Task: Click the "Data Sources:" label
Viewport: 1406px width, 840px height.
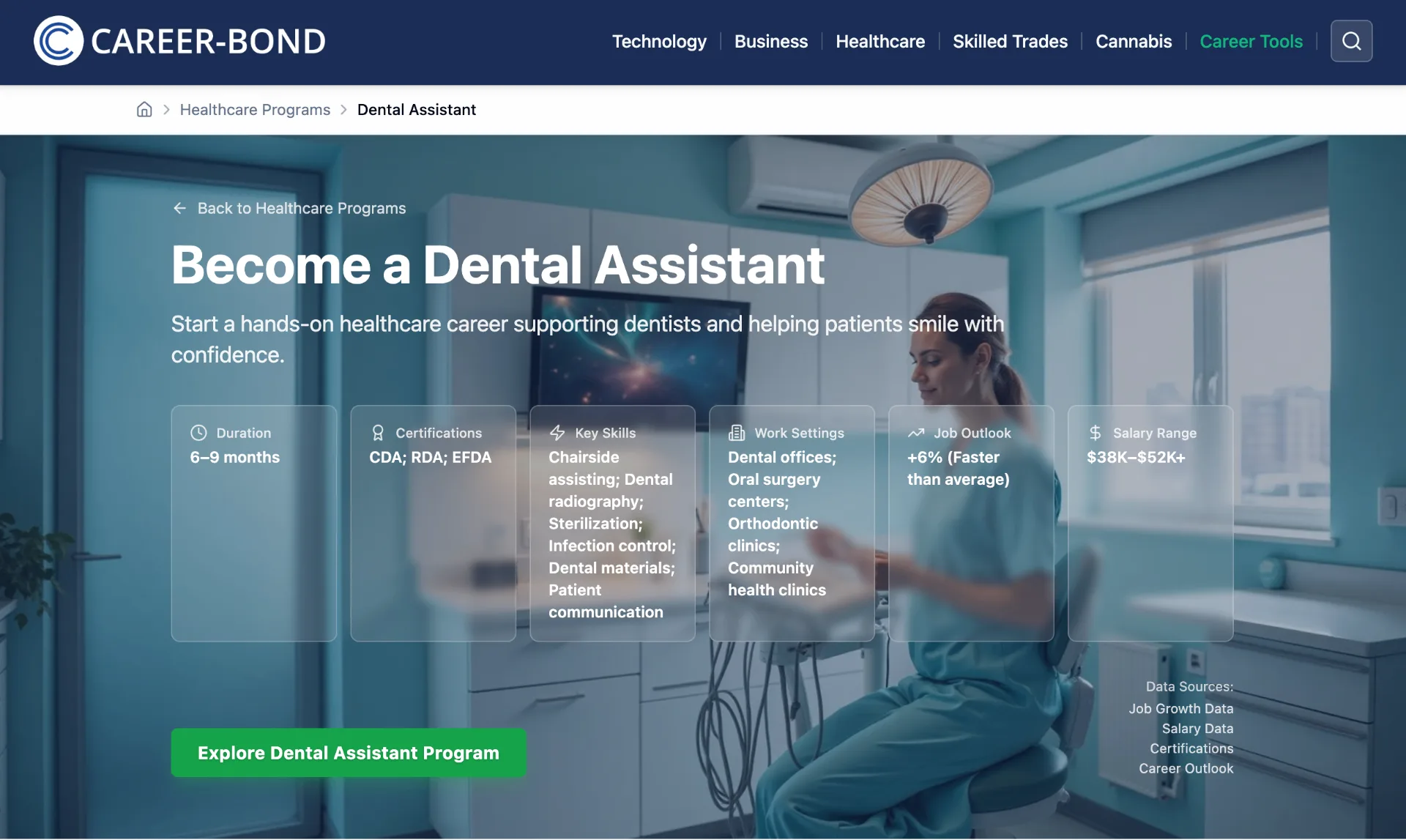Action: point(1189,686)
